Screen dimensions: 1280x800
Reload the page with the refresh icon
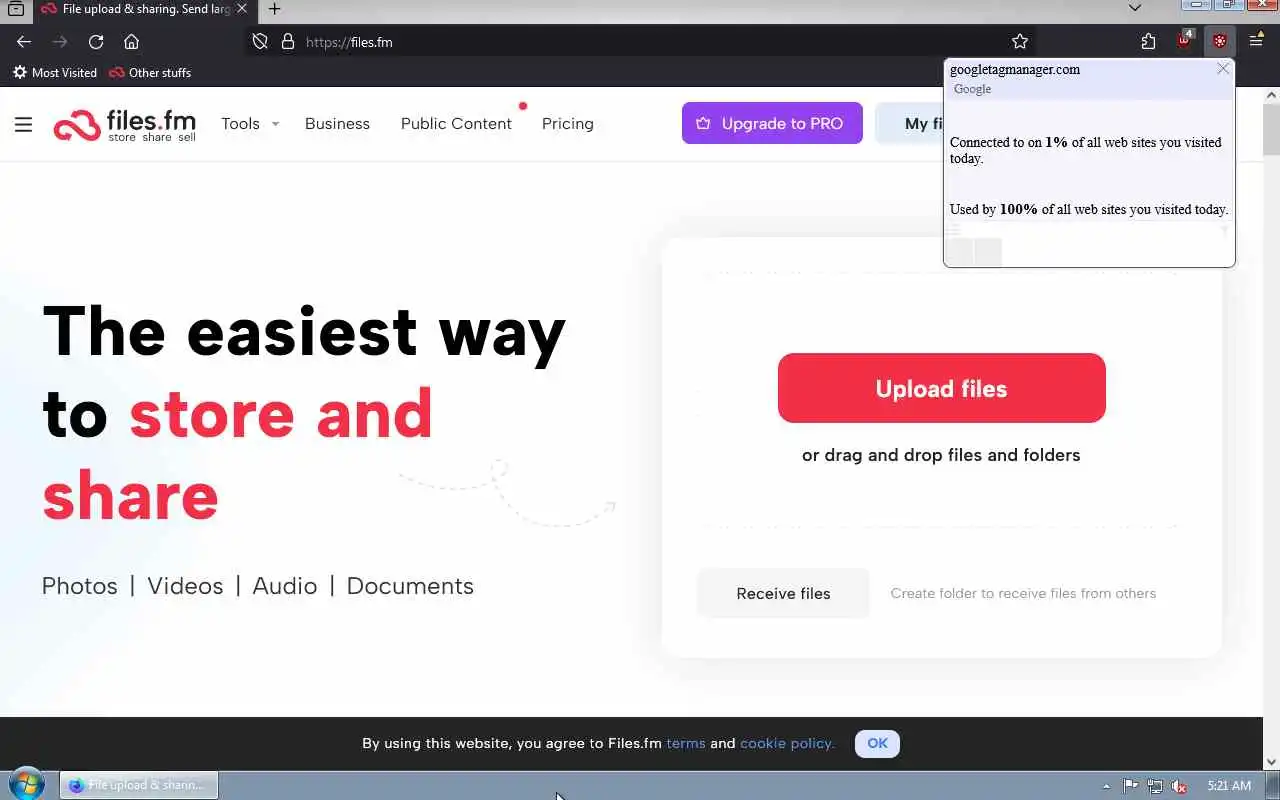tap(96, 42)
